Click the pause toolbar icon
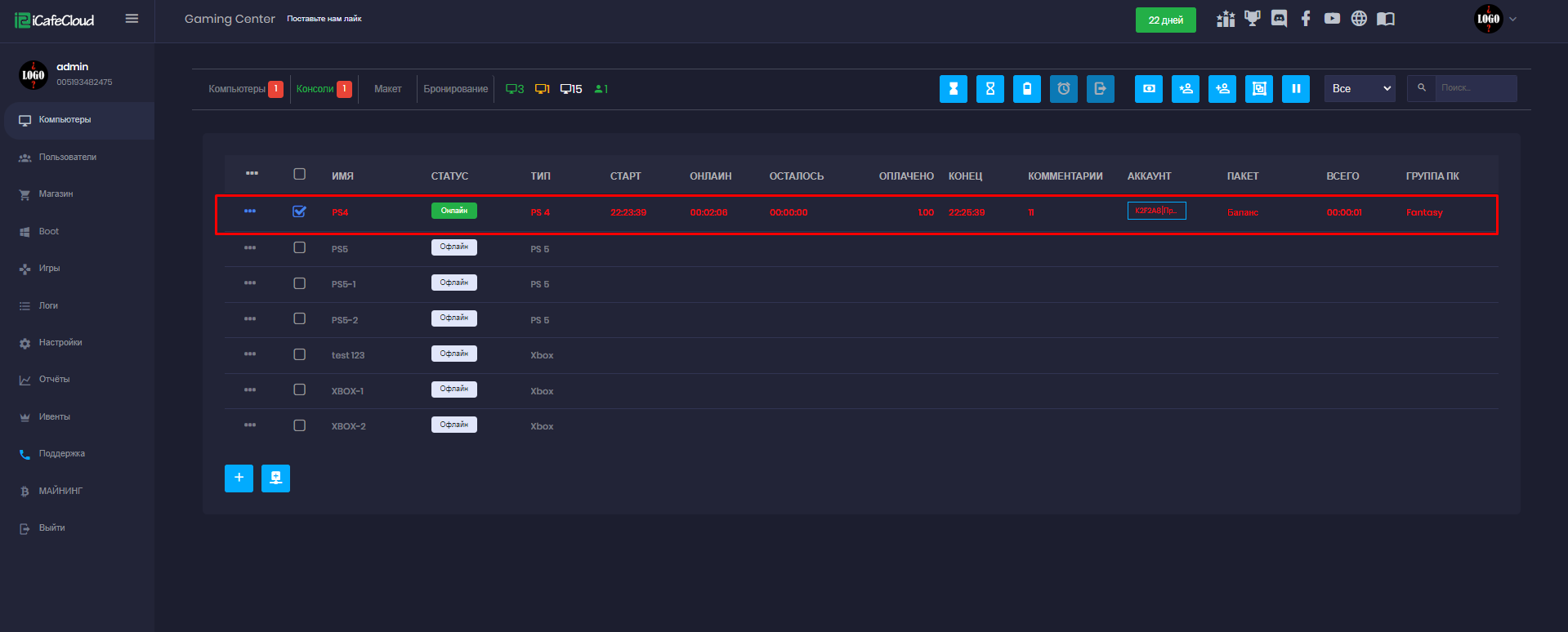The width and height of the screenshot is (1568, 632). point(1295,88)
